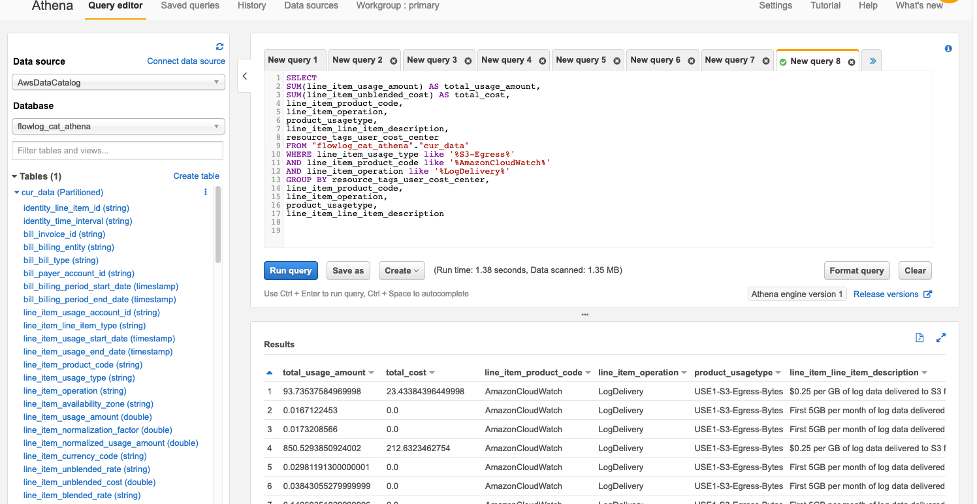The image size is (977, 504).
Task: Select line_item_unblended_cost column
Action: (89, 482)
